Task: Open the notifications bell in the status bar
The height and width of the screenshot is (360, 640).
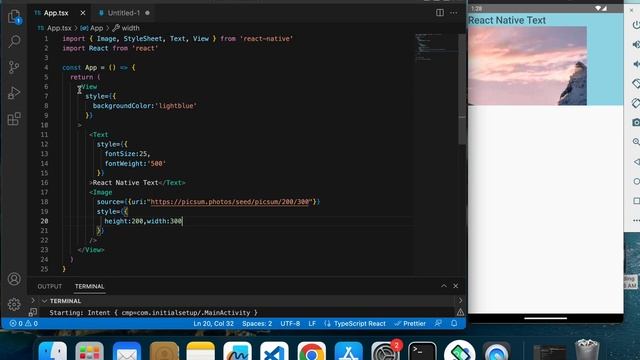Action: (454, 323)
